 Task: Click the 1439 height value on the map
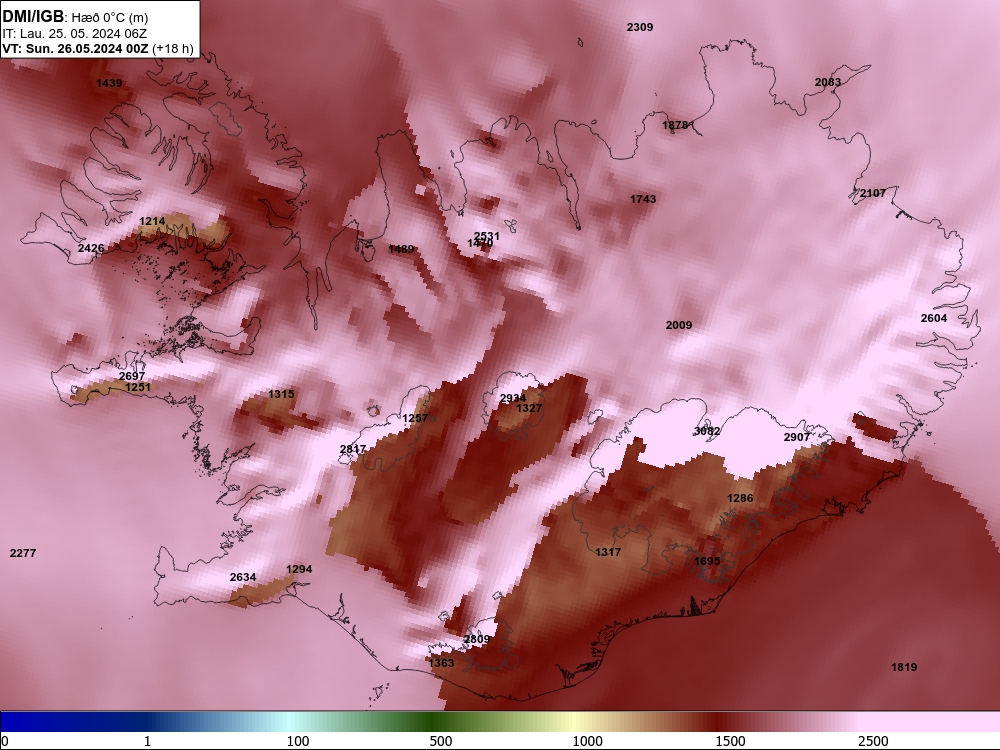pos(109,83)
